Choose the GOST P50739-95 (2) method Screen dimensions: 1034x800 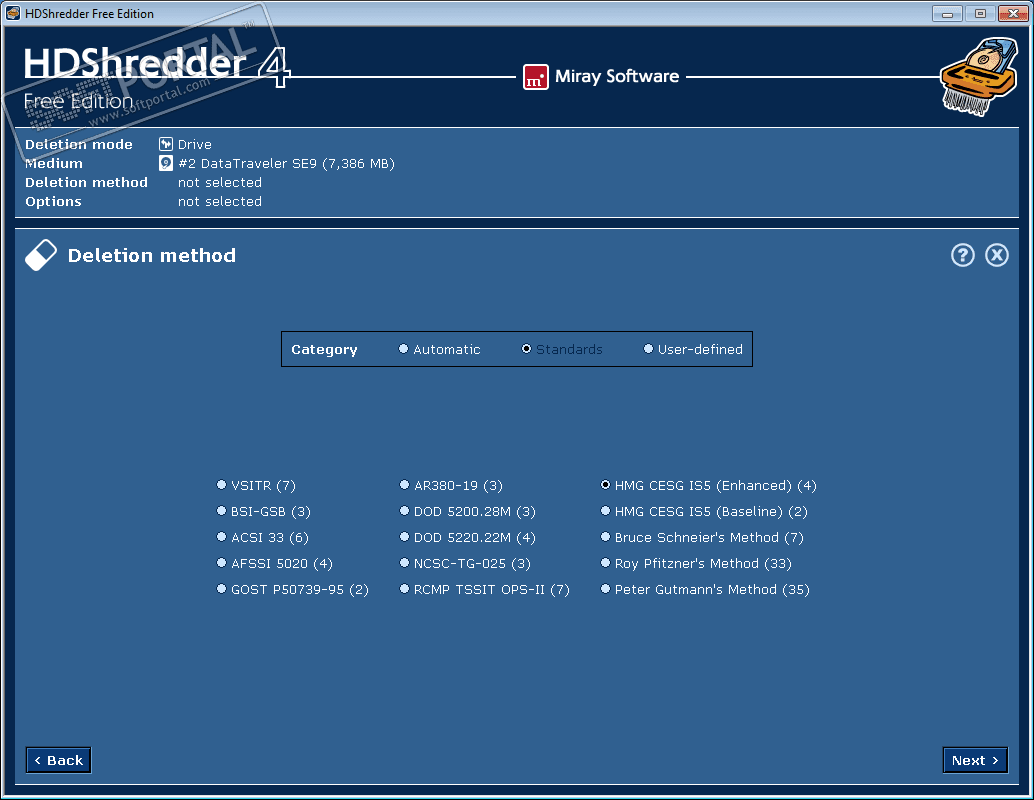click(293, 590)
